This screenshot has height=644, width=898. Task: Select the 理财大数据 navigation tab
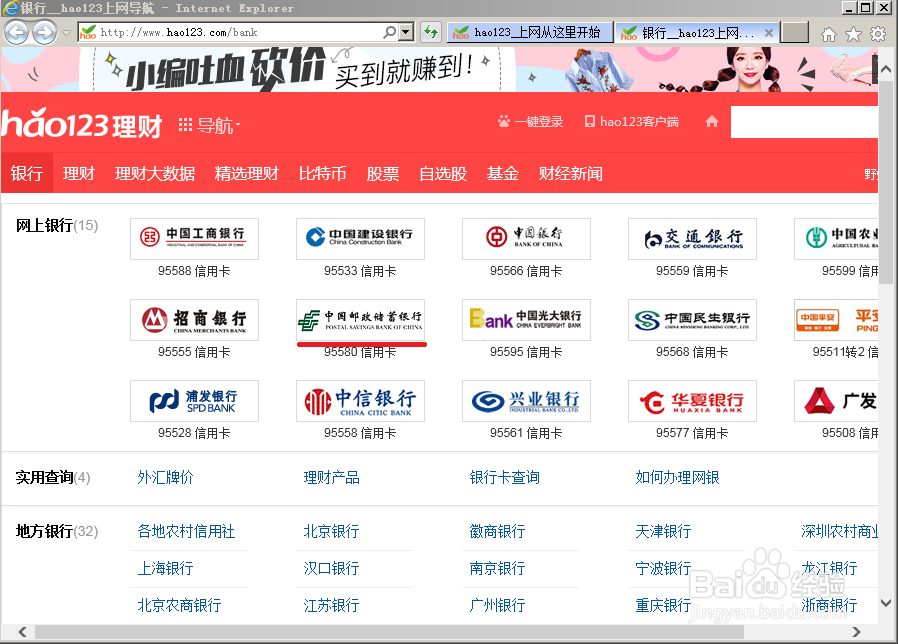(155, 173)
